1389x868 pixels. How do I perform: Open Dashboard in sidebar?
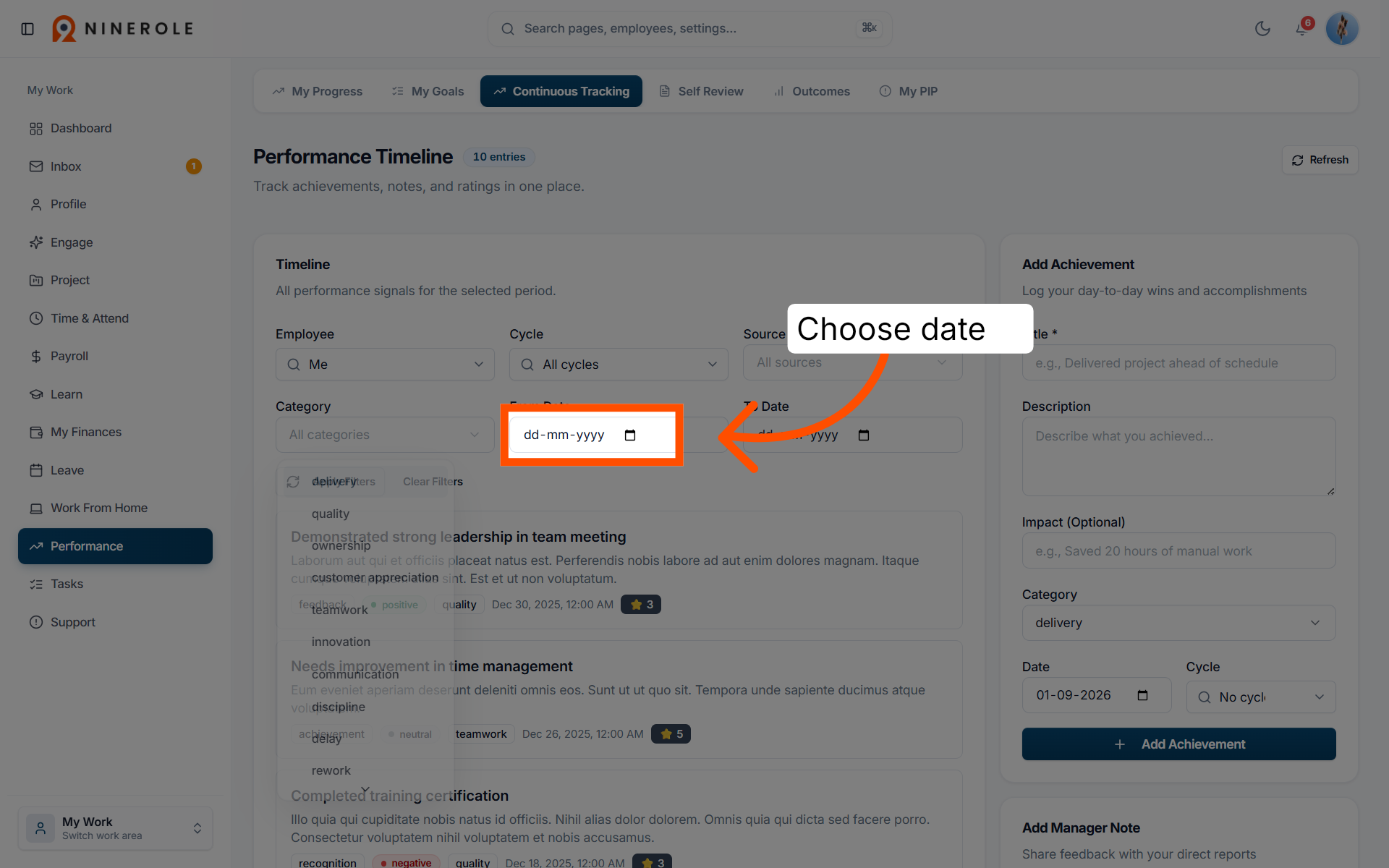pos(116,128)
